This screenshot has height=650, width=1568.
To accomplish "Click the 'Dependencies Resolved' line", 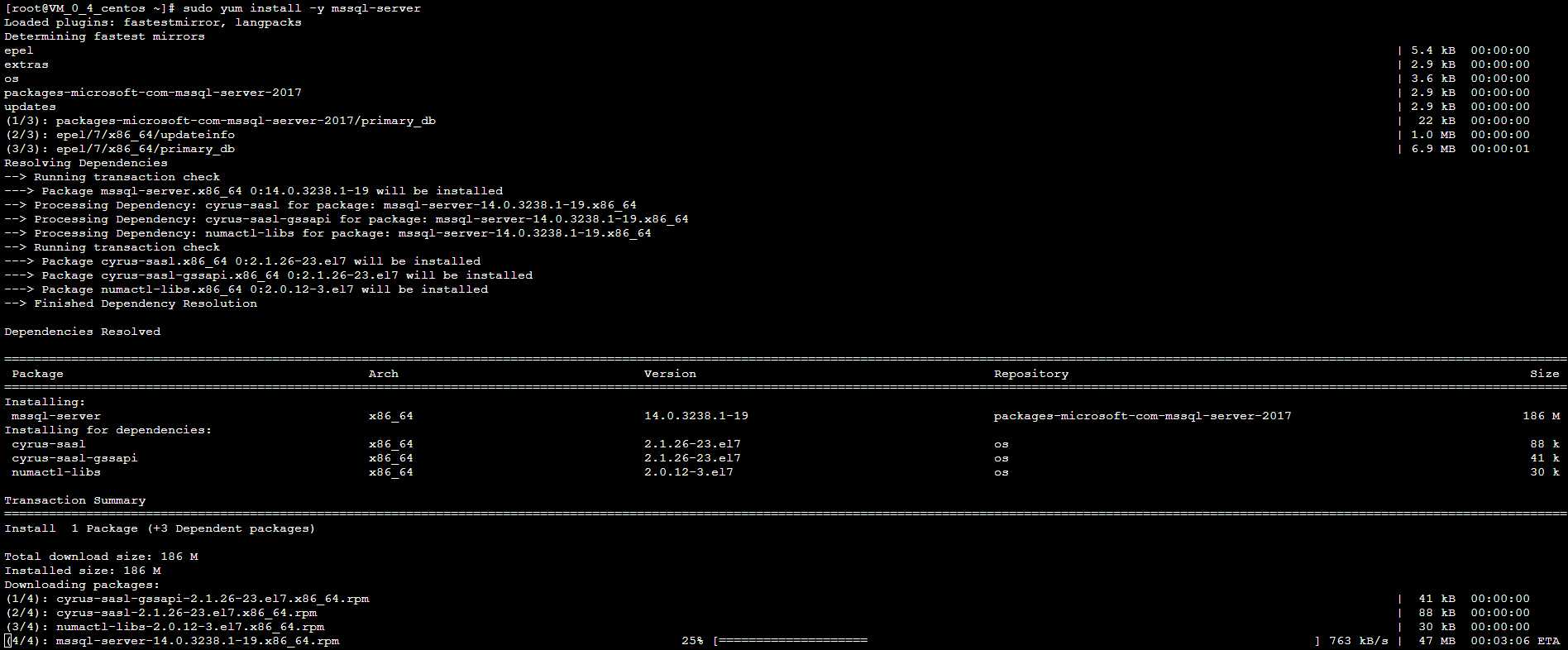I will [82, 332].
